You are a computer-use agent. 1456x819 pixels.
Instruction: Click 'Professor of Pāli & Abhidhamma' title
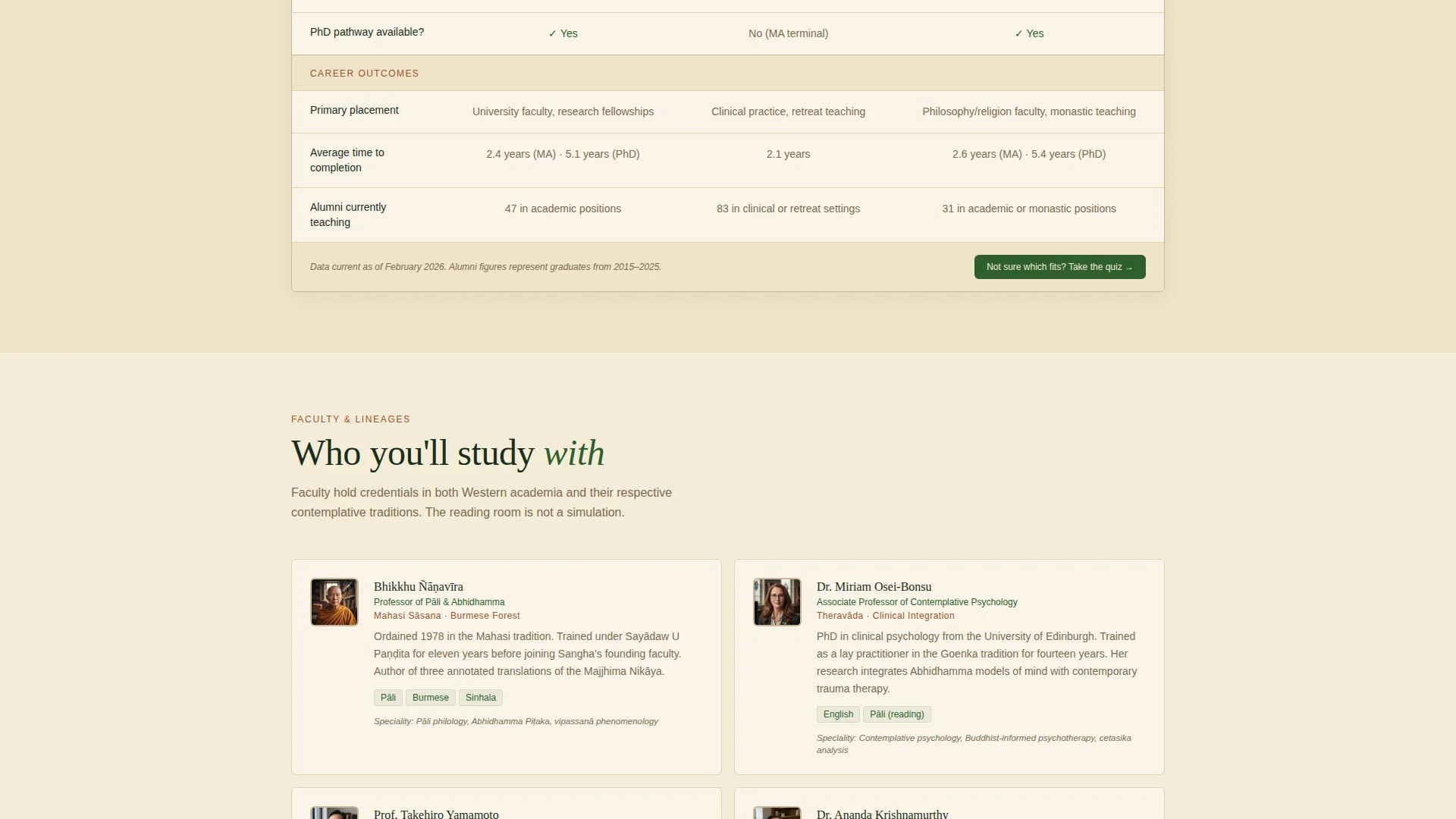439,602
